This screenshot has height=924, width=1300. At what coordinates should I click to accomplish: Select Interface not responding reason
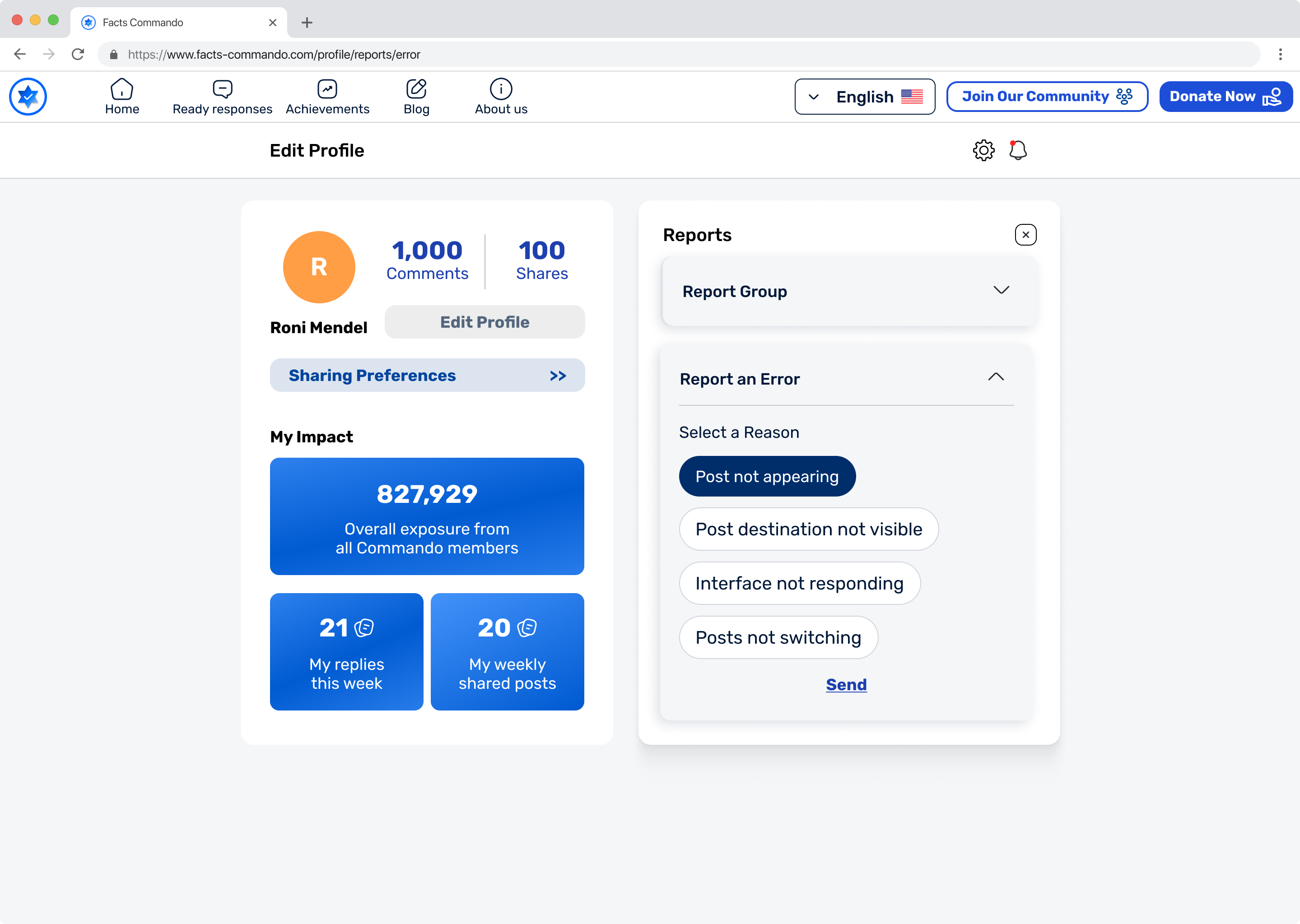point(800,583)
